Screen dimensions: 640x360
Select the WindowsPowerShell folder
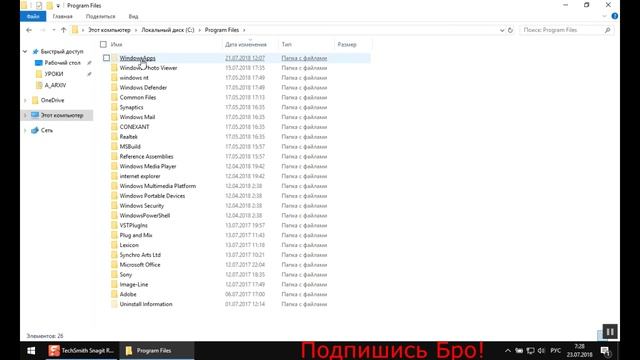[144, 215]
